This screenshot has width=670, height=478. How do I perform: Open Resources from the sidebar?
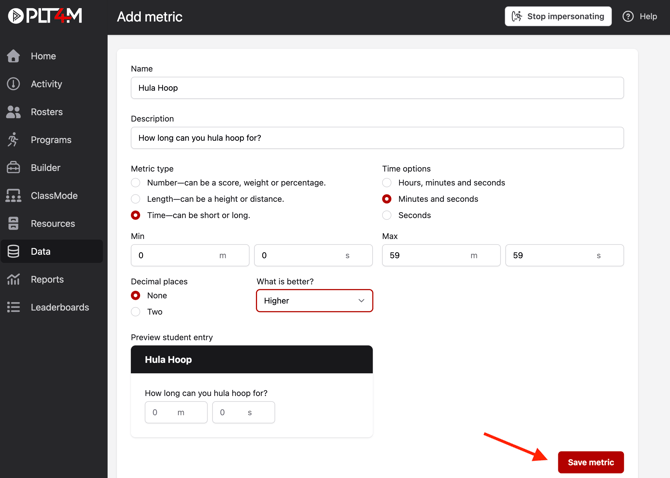[52, 223]
